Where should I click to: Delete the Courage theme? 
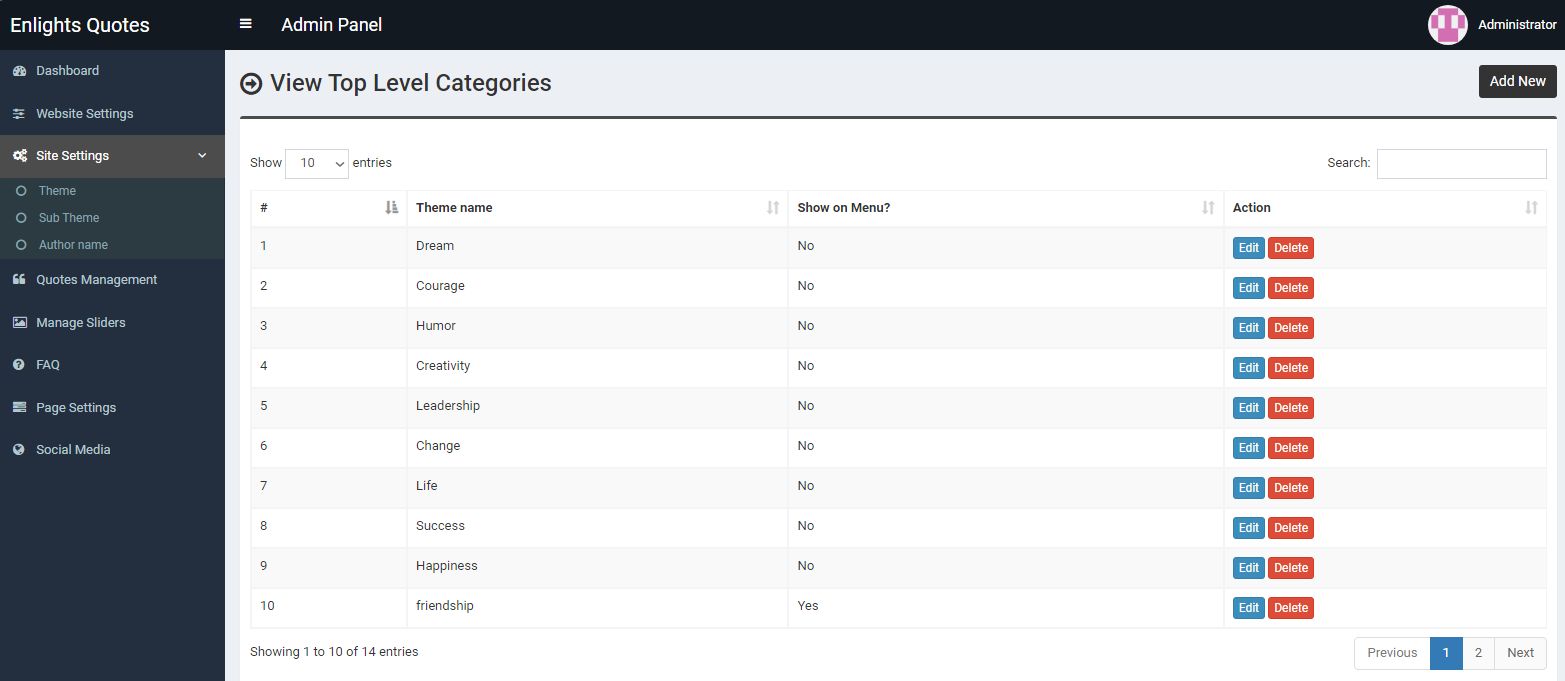click(x=1291, y=288)
